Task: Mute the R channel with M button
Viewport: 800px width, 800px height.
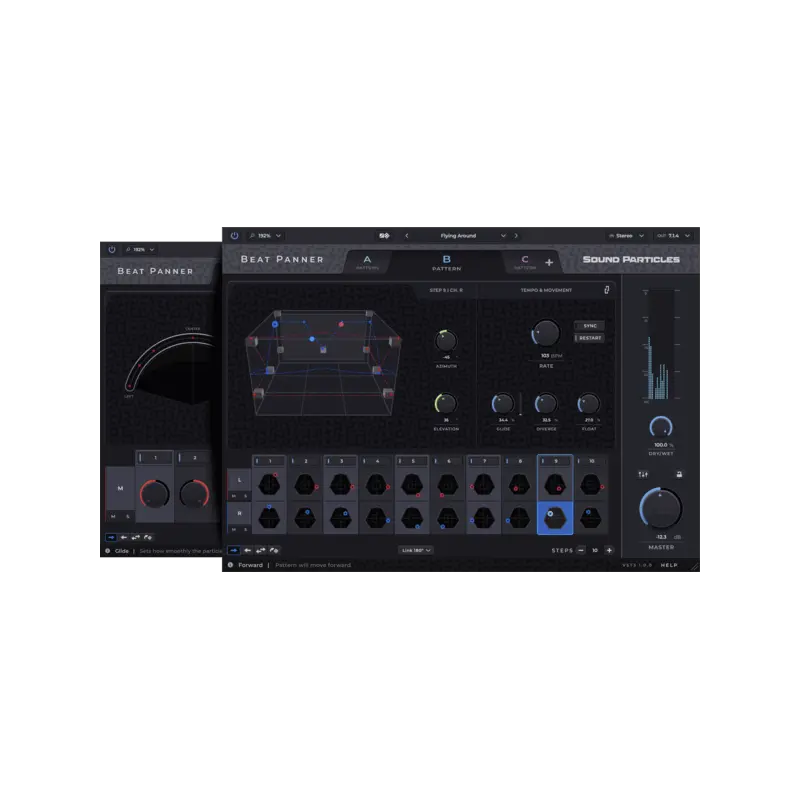Action: (234, 530)
